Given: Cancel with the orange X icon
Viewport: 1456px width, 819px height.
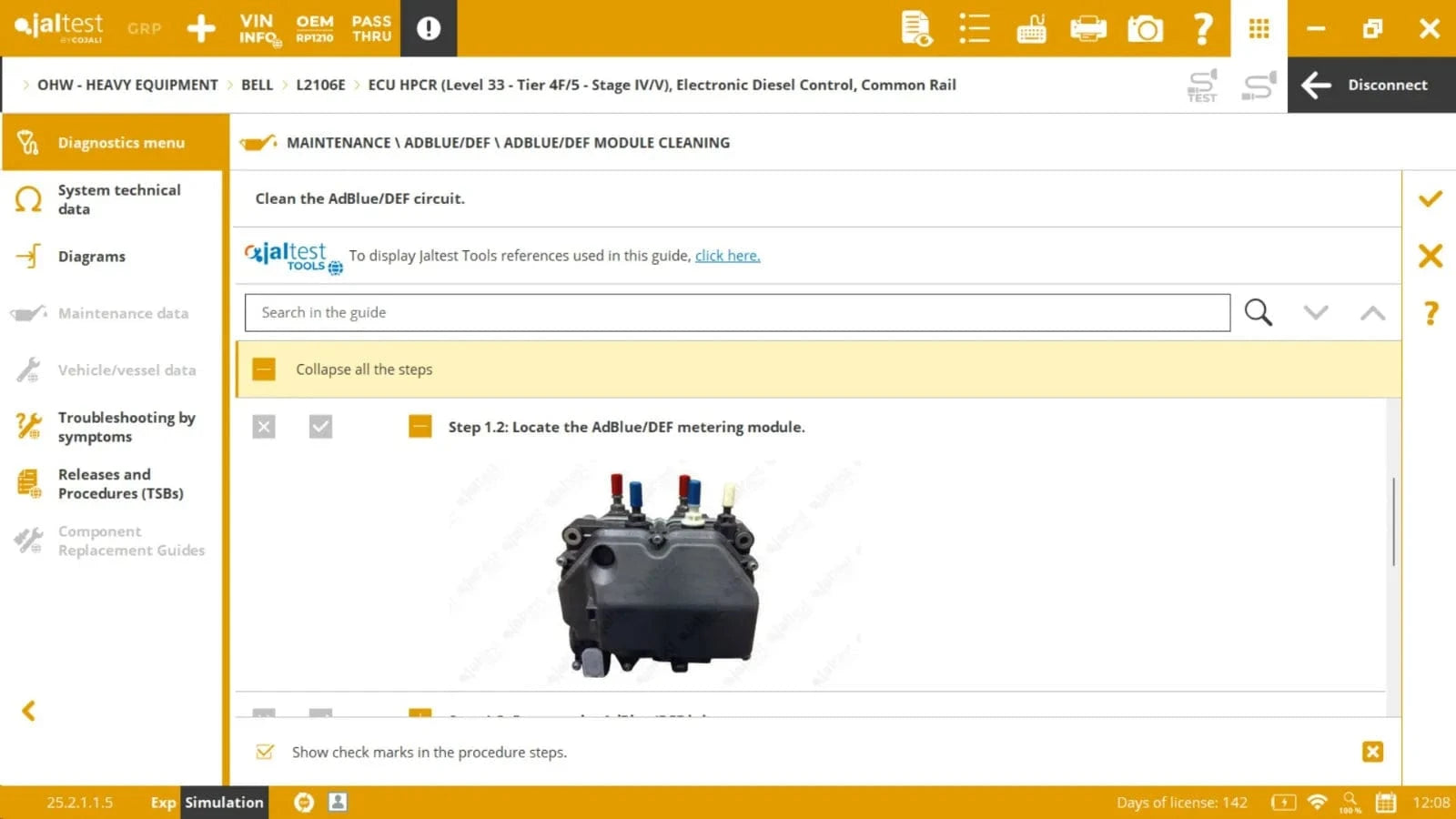Looking at the screenshot, I should tap(1431, 256).
